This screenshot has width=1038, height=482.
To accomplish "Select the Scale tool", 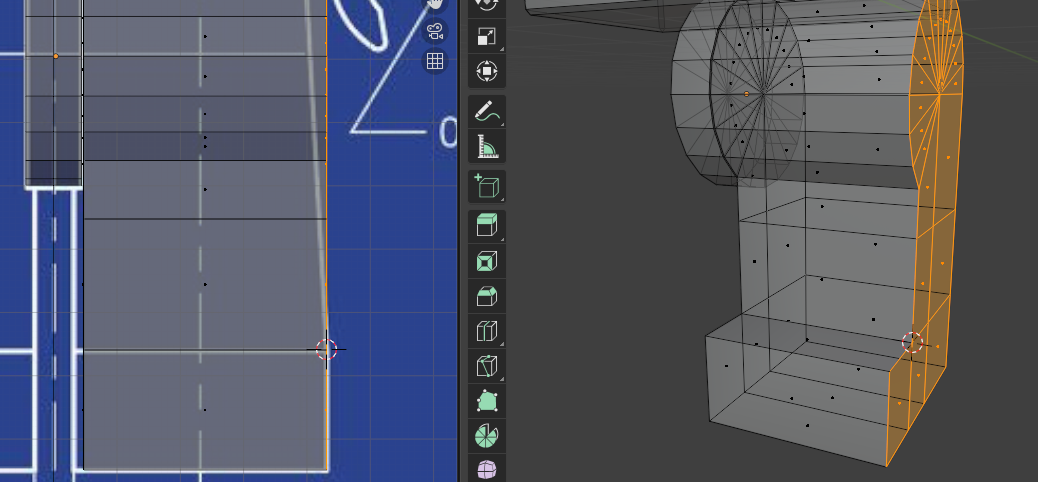I will coord(487,37).
